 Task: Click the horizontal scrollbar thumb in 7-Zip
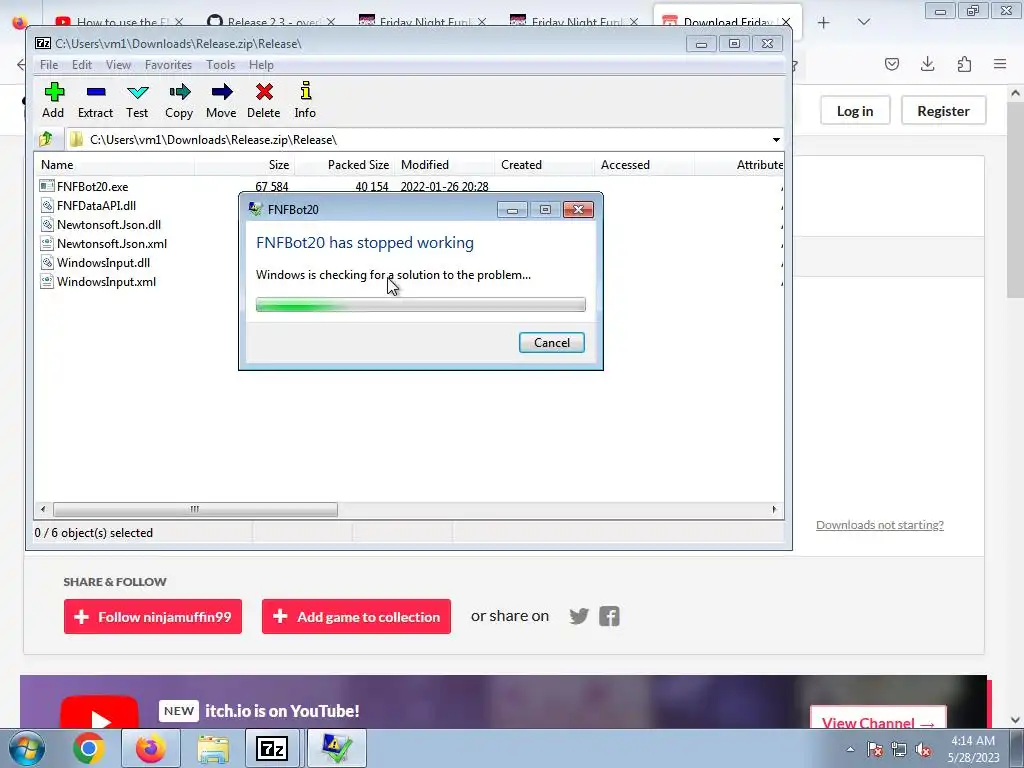point(195,509)
